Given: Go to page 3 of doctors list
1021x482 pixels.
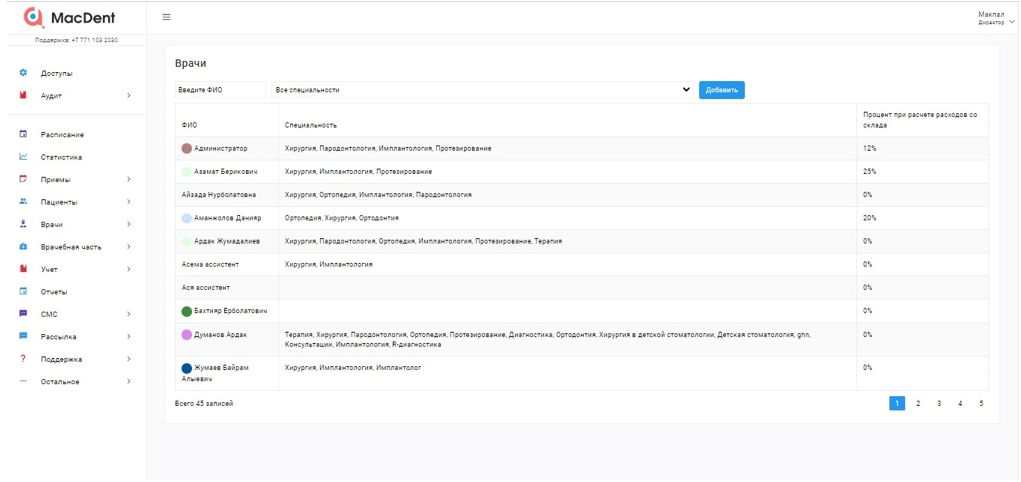Looking at the screenshot, I should 938,403.
